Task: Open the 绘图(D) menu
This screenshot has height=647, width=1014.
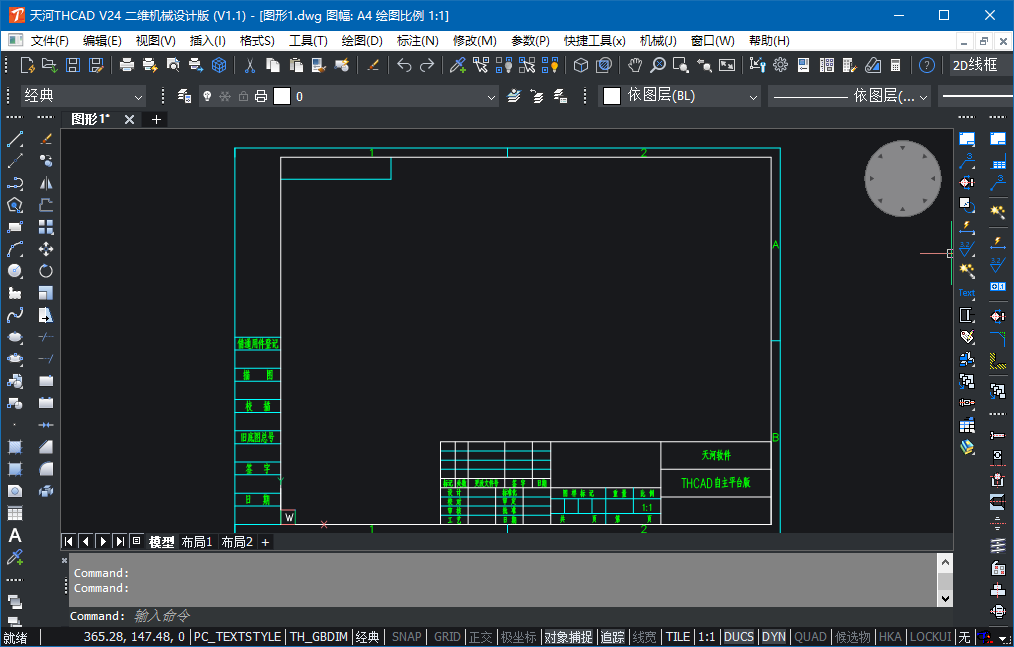Action: [361, 41]
